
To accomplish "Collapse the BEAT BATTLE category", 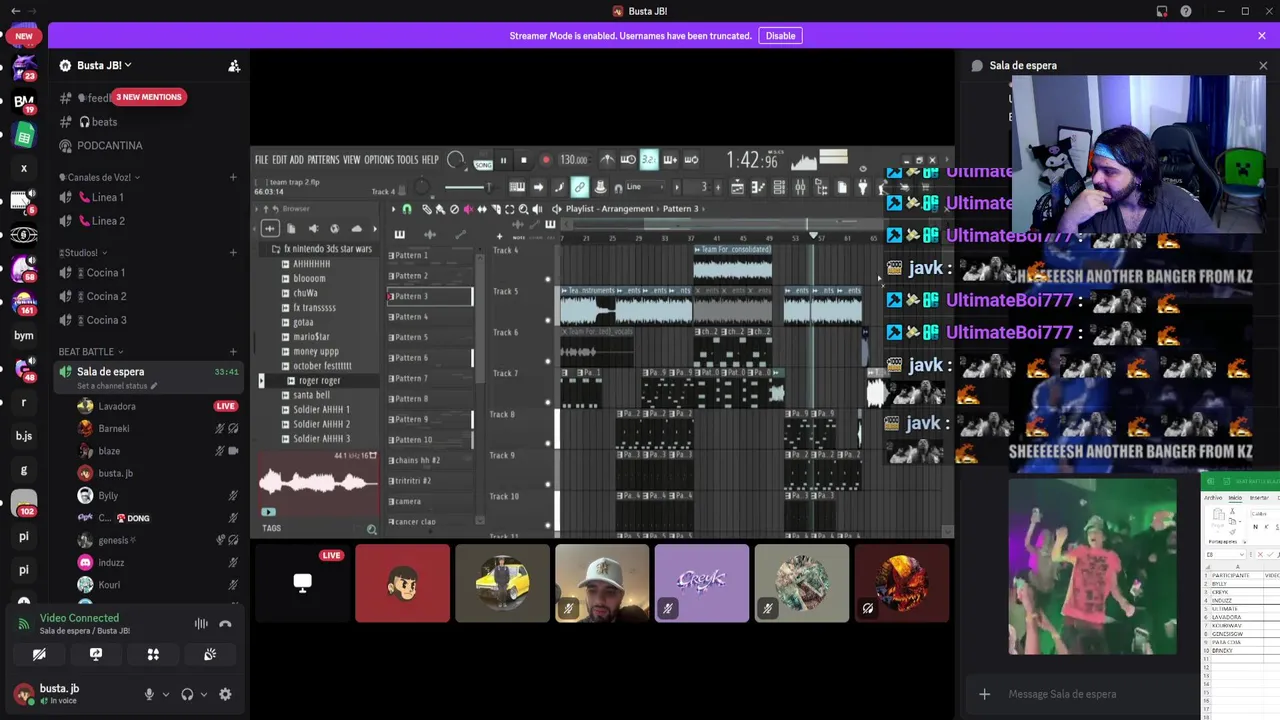I will [x=91, y=352].
